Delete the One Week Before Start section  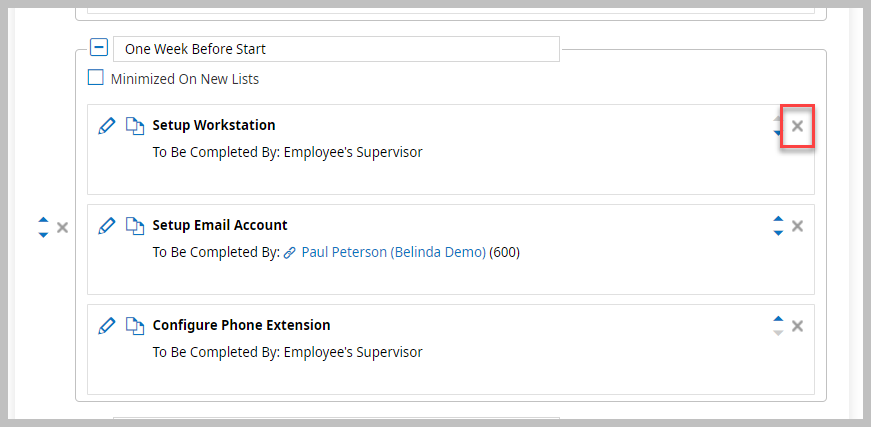click(62, 227)
